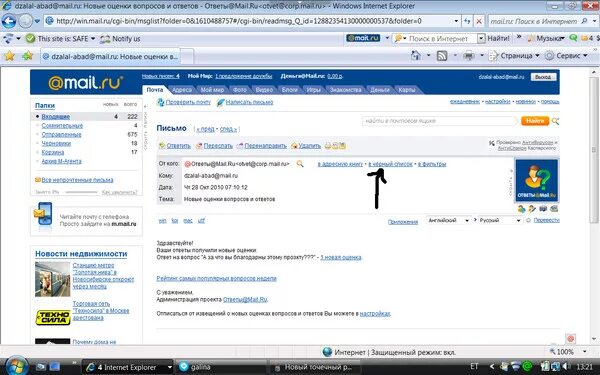Image resolution: width=600 pixels, height=375 pixels.
Task: Open the Входящие folder
Action: pos(55,116)
